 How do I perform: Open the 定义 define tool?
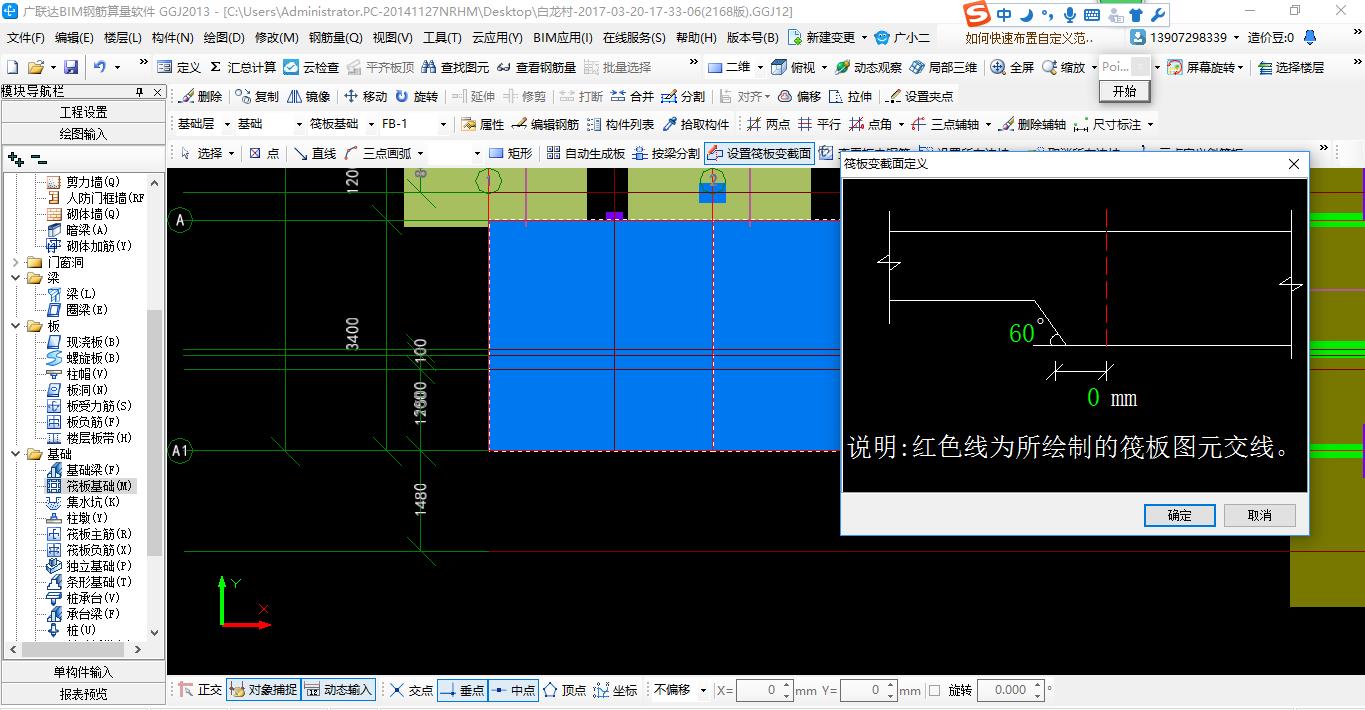(x=179, y=67)
